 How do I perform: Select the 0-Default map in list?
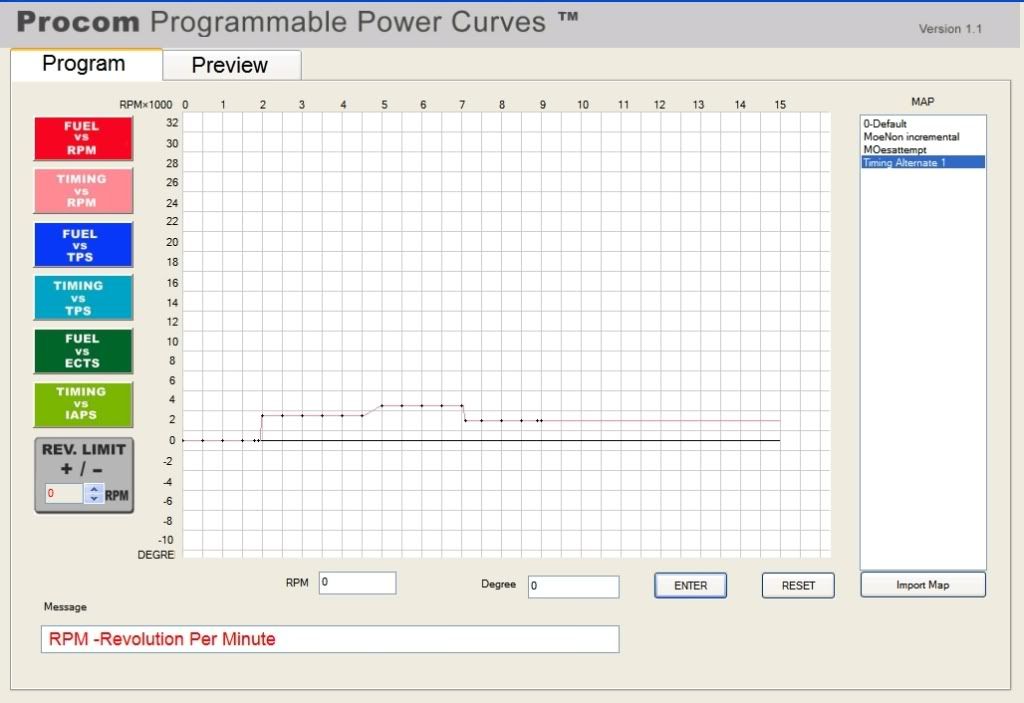tap(884, 124)
